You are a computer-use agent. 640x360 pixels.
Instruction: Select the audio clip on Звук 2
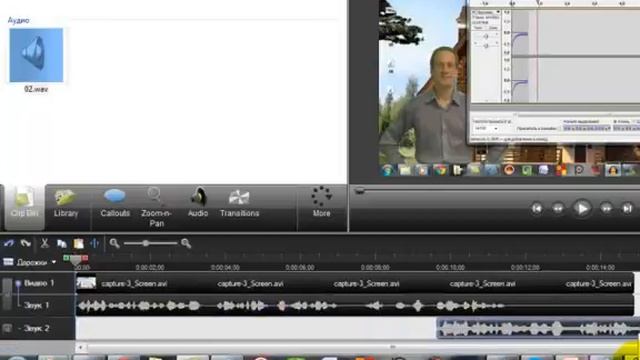pyautogui.click(x=538, y=329)
